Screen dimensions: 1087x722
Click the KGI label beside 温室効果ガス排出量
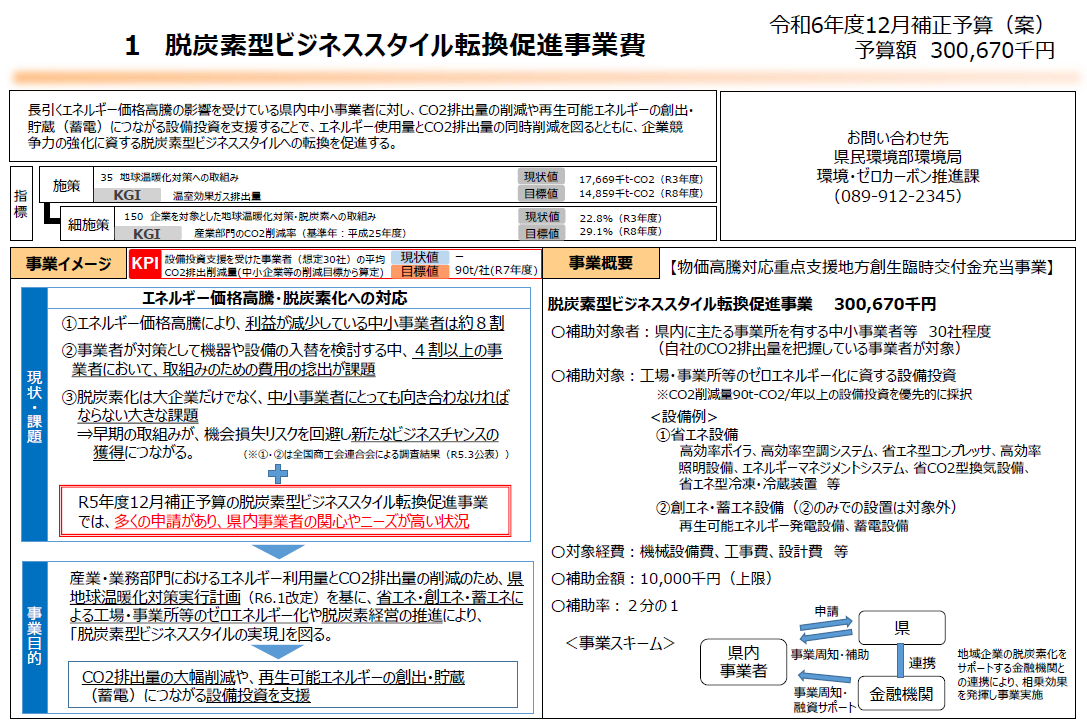127,195
